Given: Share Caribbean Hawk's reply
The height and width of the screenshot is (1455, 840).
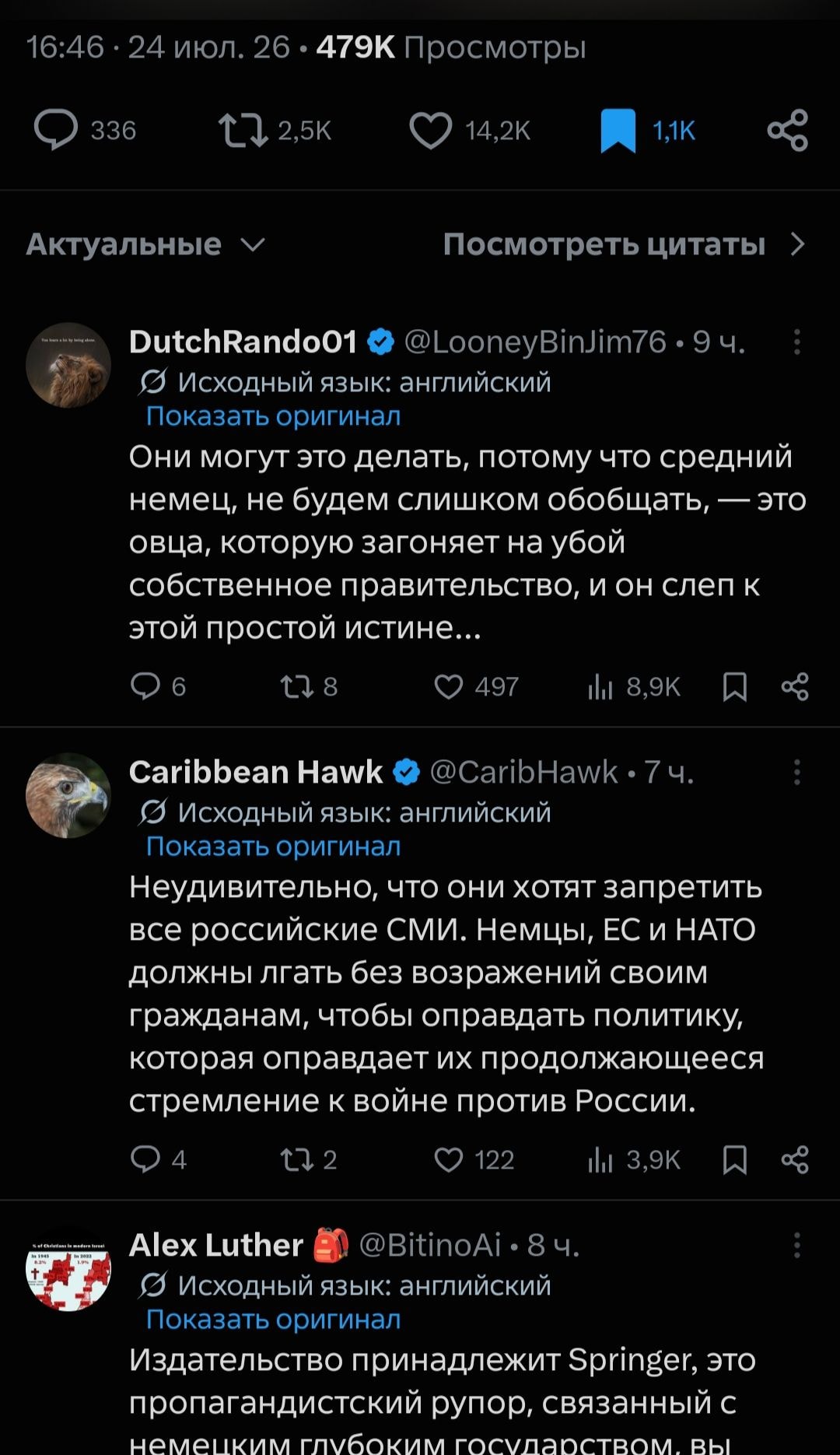Looking at the screenshot, I should (x=795, y=1159).
